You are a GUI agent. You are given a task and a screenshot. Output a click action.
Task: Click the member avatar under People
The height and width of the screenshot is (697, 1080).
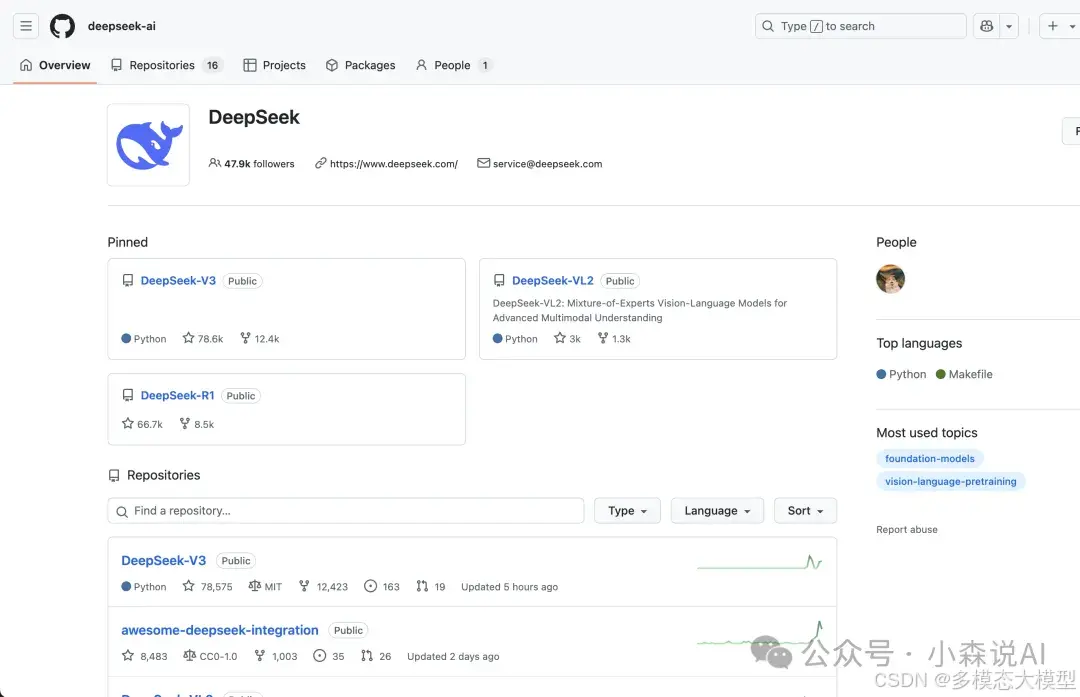pos(891,279)
